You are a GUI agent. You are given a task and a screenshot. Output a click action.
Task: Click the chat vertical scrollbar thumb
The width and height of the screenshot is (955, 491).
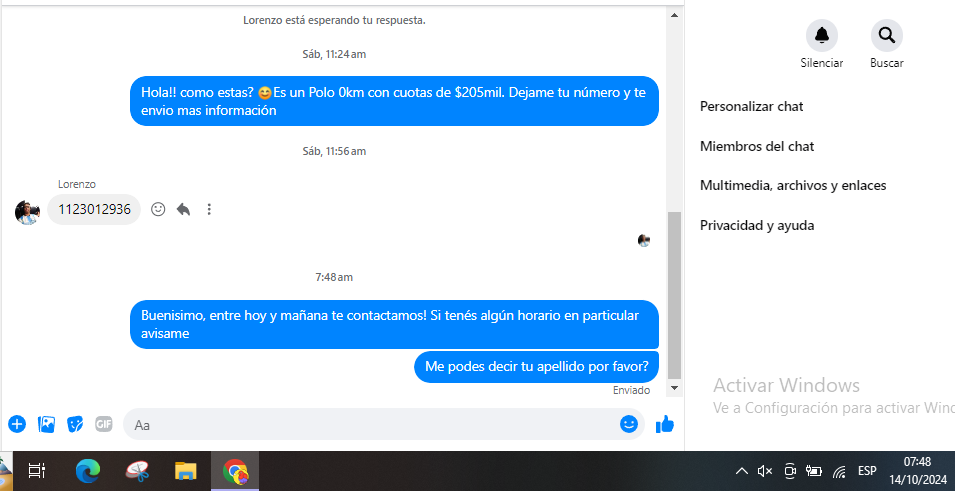point(674,295)
